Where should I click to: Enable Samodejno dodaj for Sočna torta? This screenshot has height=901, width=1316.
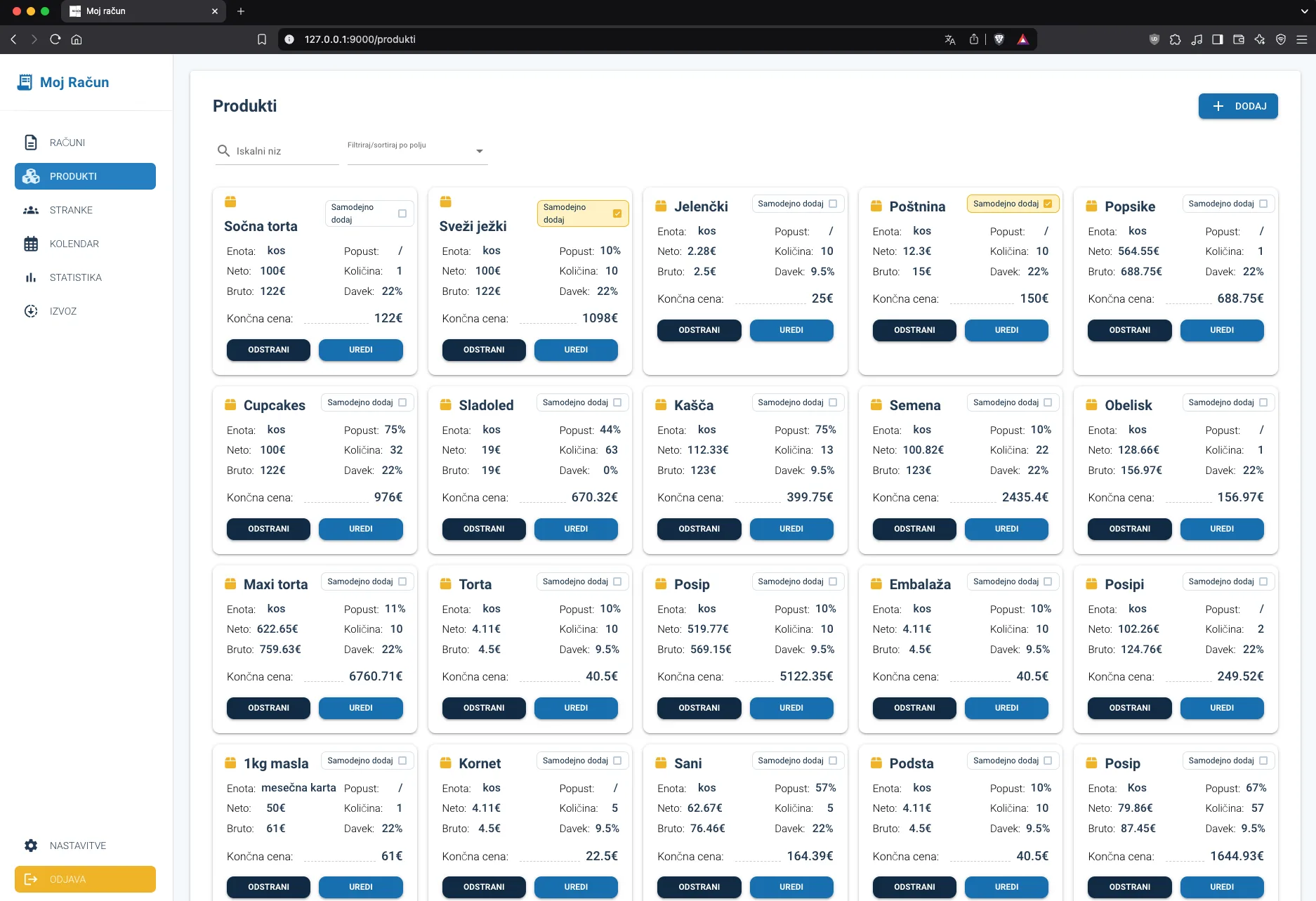point(402,213)
